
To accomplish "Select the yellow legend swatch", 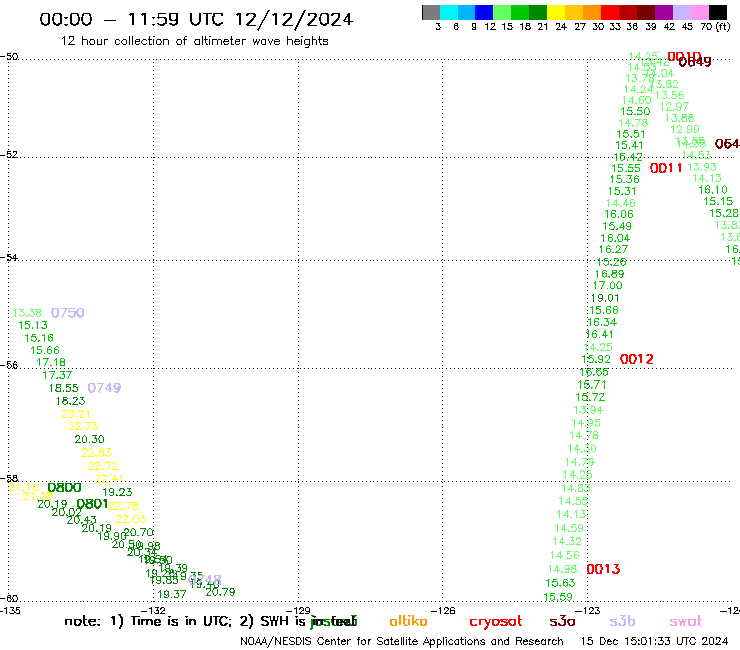I will [556, 12].
